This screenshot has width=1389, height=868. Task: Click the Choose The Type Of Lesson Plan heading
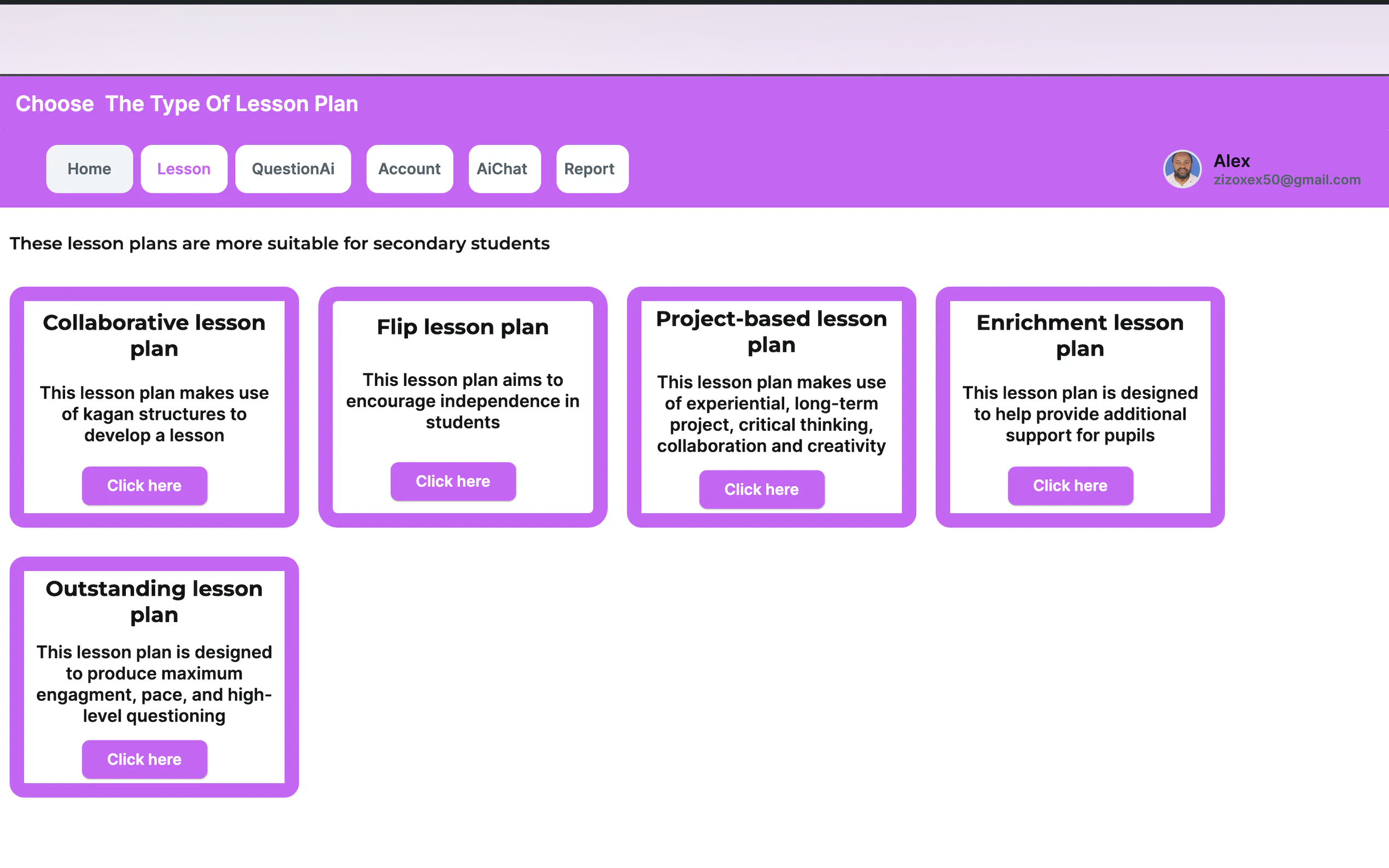[x=186, y=104]
